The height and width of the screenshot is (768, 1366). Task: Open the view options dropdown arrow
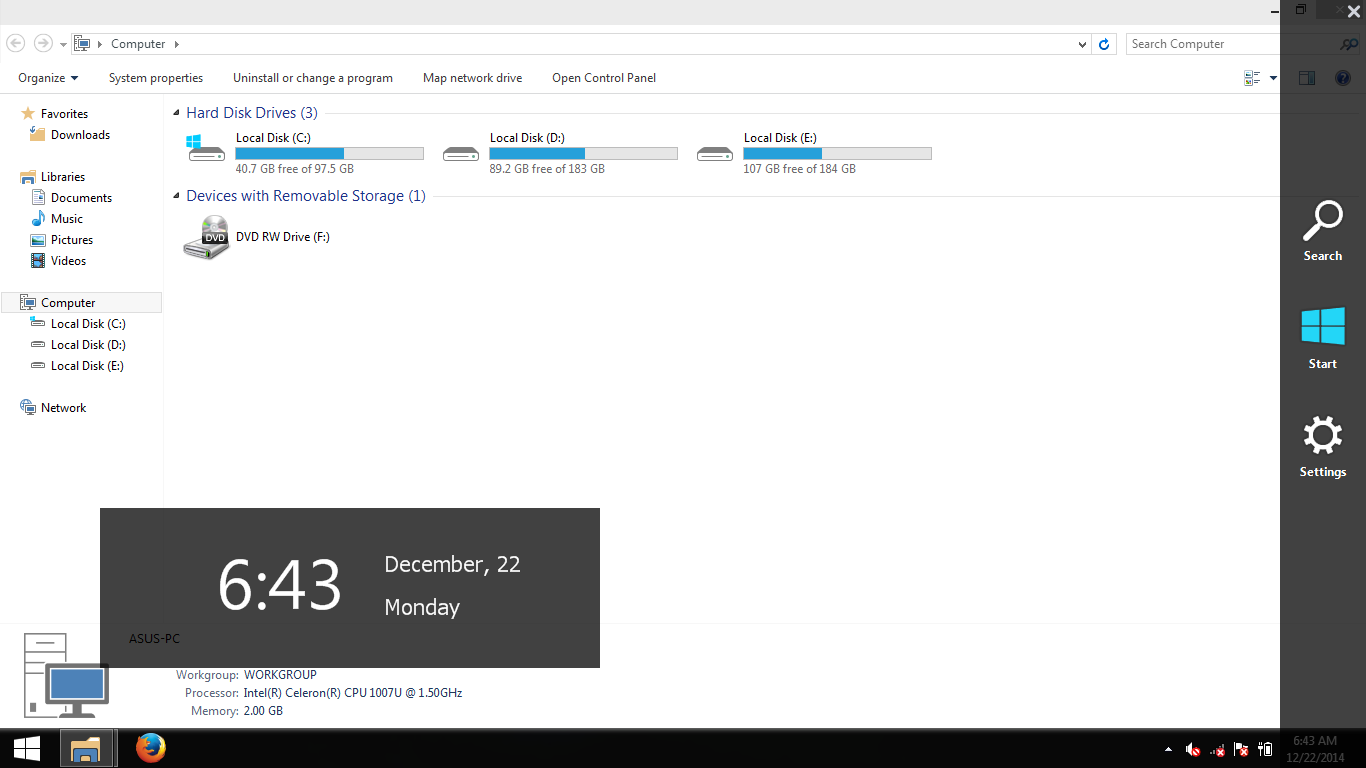pos(1273,78)
